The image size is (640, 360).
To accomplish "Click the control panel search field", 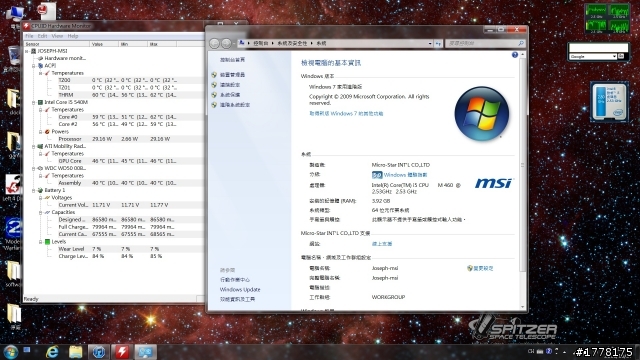I will coord(484,43).
